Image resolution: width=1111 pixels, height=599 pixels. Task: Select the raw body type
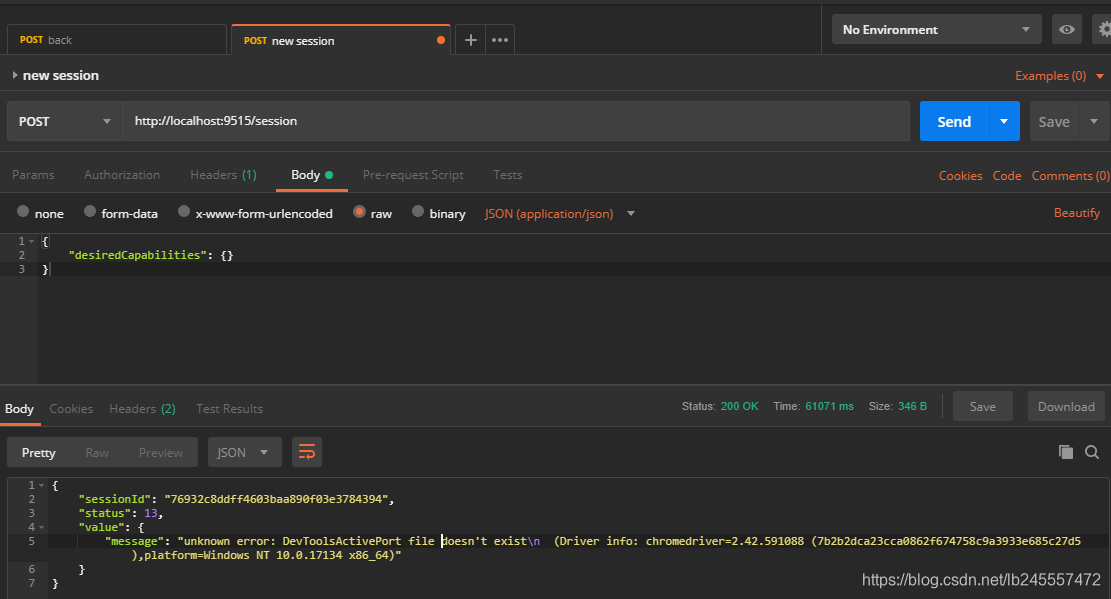tap(359, 211)
